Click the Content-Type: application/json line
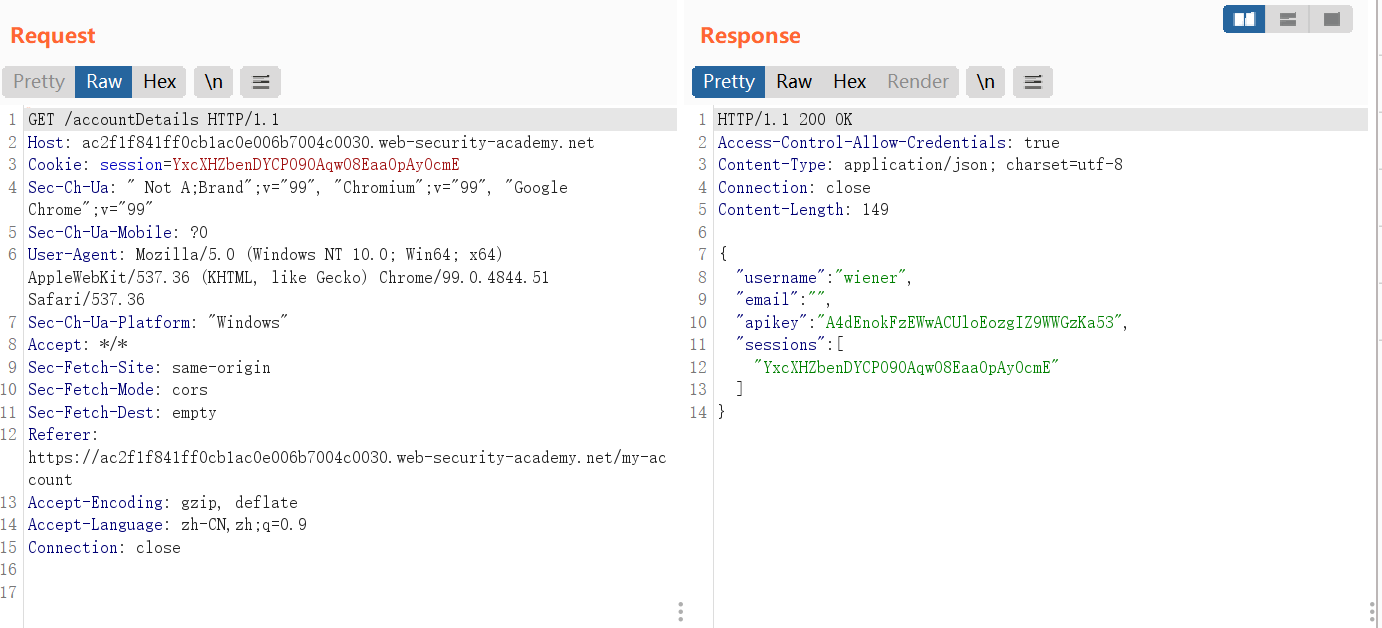1382x628 pixels. coord(920,165)
